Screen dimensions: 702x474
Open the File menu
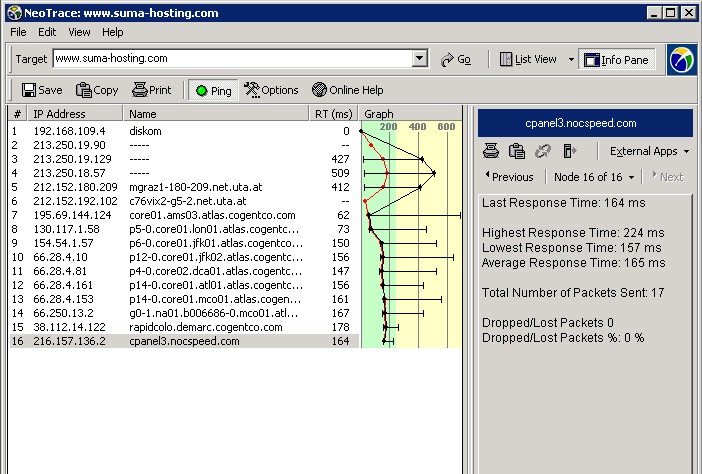coord(18,32)
